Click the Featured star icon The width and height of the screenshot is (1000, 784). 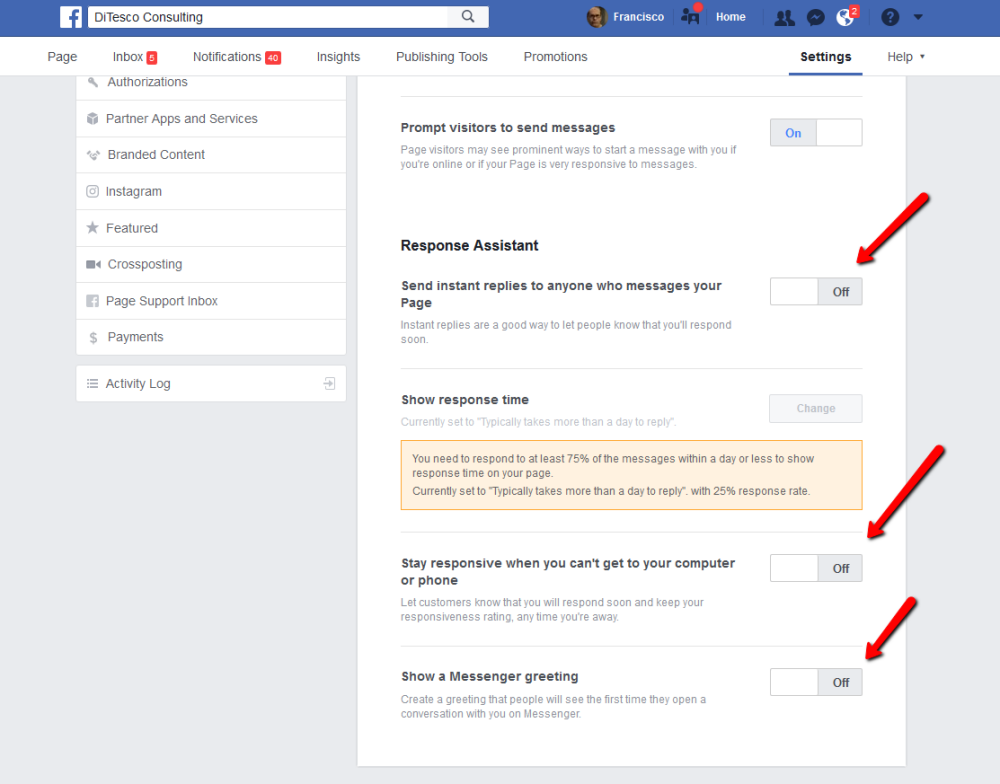tap(92, 228)
